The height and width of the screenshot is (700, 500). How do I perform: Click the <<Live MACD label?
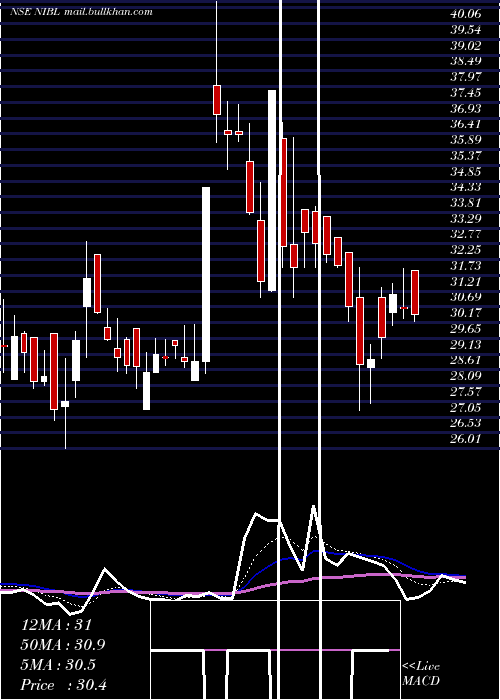click(x=421, y=674)
